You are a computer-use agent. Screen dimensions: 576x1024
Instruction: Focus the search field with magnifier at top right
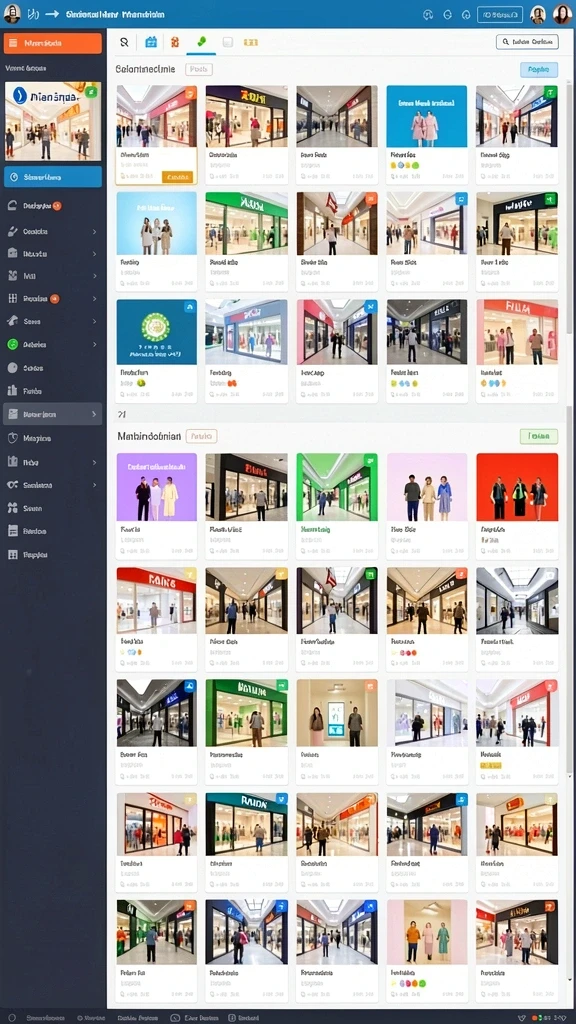[528, 42]
